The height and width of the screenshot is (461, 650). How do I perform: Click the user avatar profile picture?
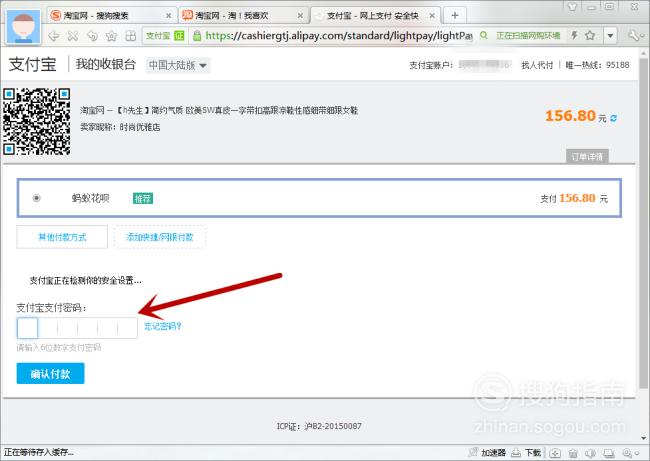coord(23,26)
